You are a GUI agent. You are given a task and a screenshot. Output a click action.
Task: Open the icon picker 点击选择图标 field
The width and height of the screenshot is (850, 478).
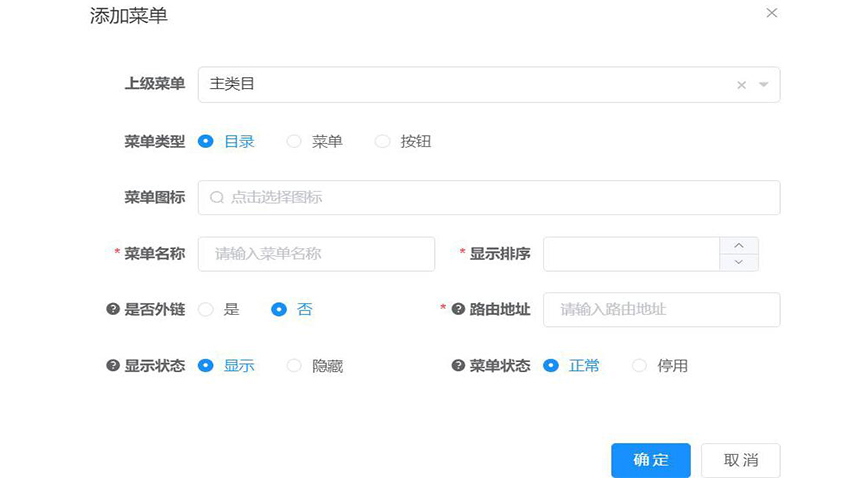pos(488,197)
